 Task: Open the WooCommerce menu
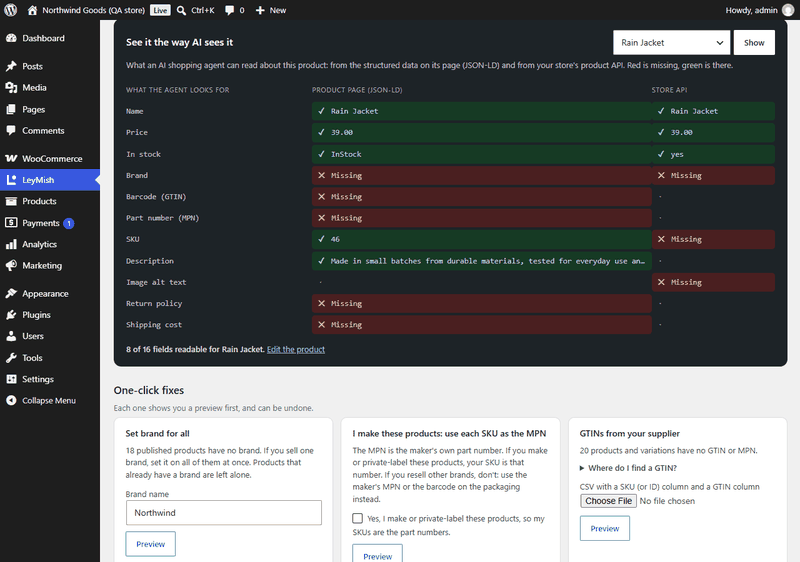[50, 159]
